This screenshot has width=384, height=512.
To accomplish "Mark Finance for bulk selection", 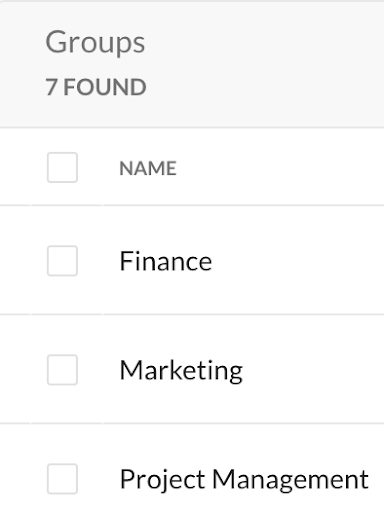I will (62, 261).
